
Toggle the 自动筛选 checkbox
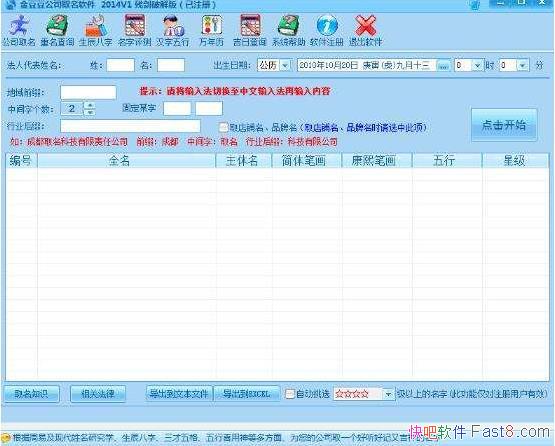point(290,394)
